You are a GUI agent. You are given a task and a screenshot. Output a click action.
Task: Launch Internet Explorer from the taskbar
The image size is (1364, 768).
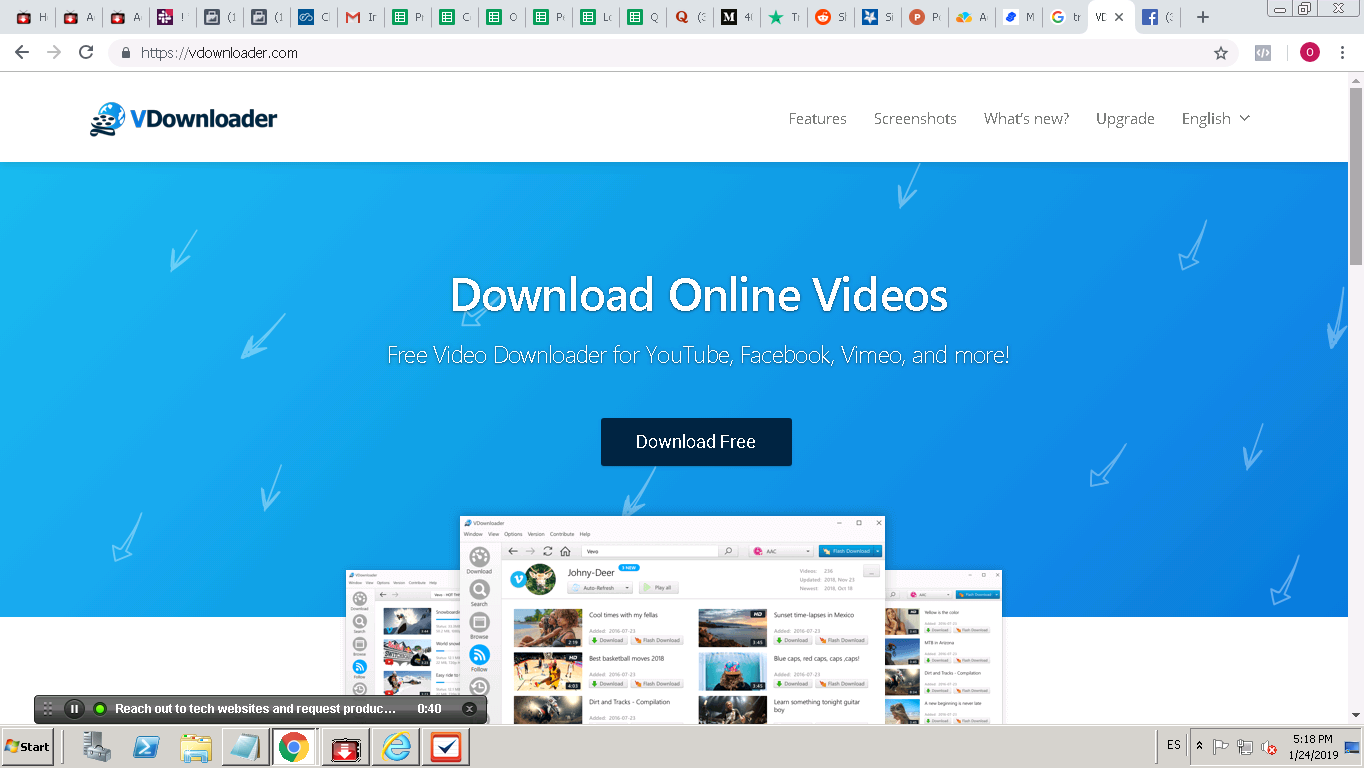point(396,747)
